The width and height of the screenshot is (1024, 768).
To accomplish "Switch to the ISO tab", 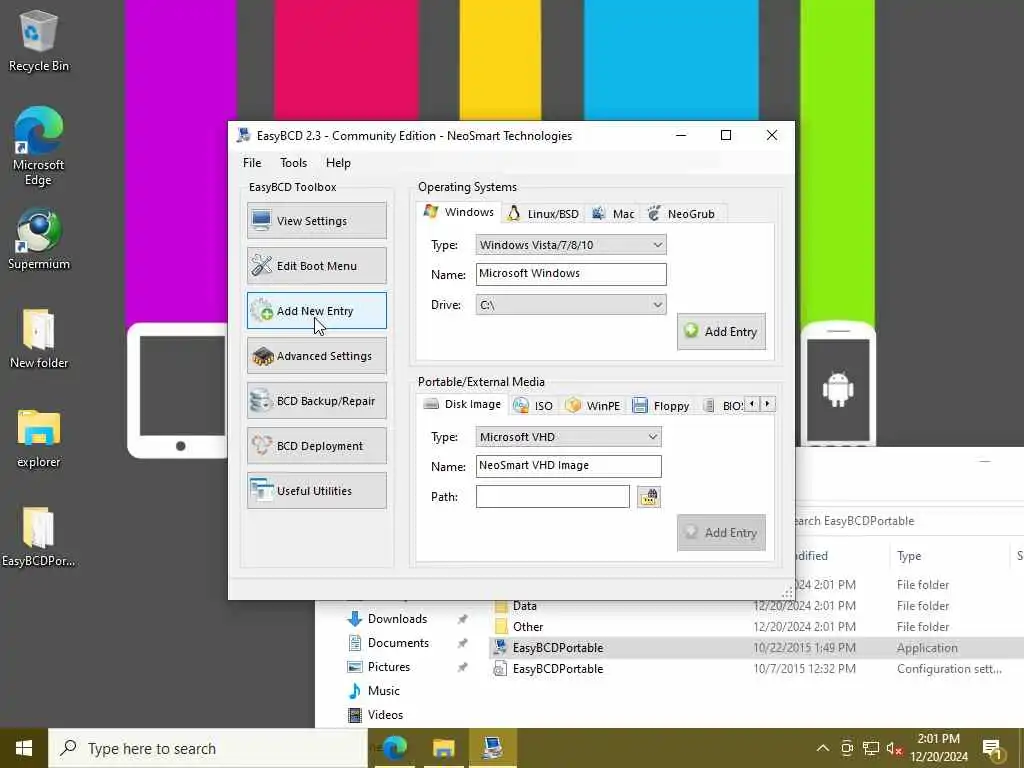I will coord(533,406).
